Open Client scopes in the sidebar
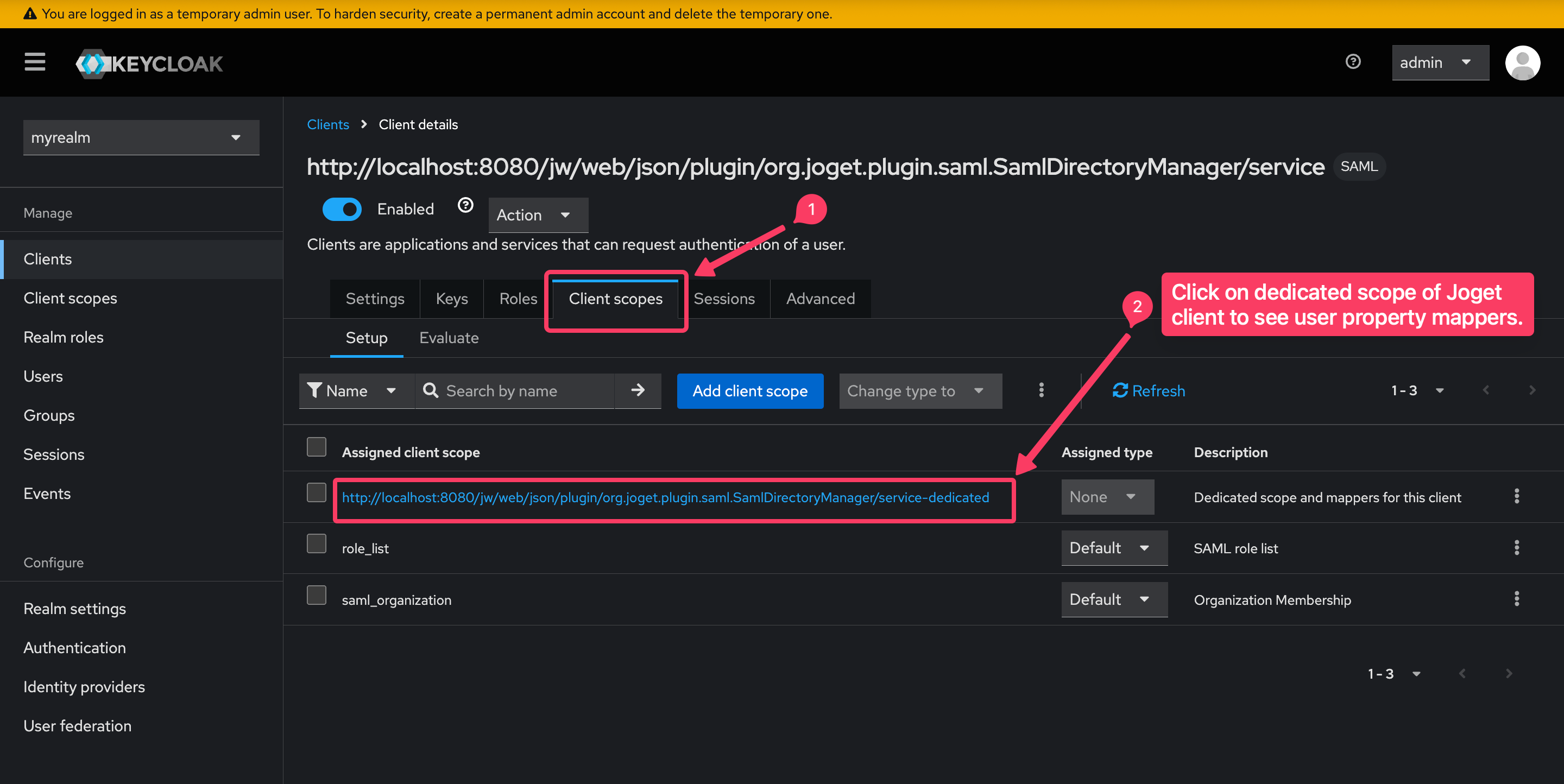Screen dimensions: 1564x784 pos(141,298)
